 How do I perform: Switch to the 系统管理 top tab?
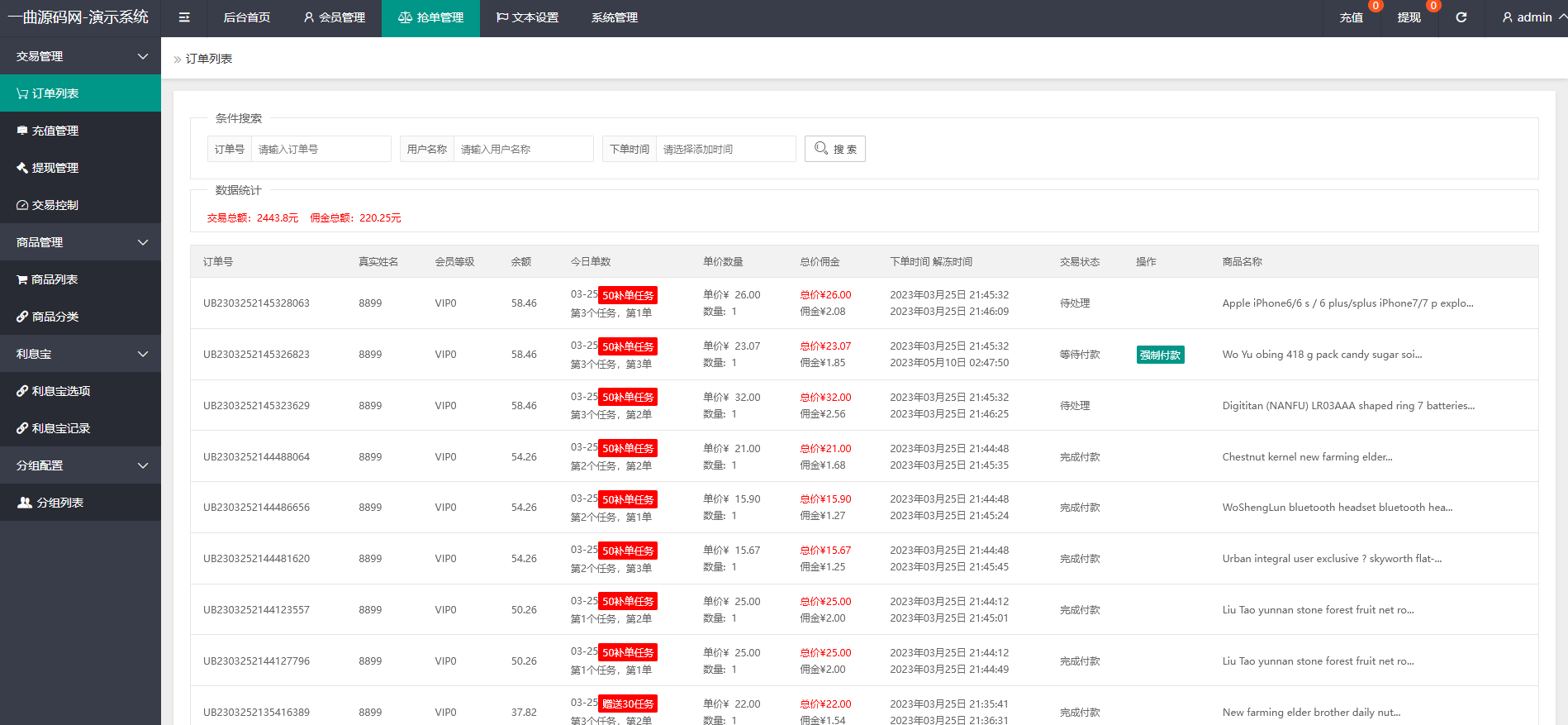[x=614, y=17]
